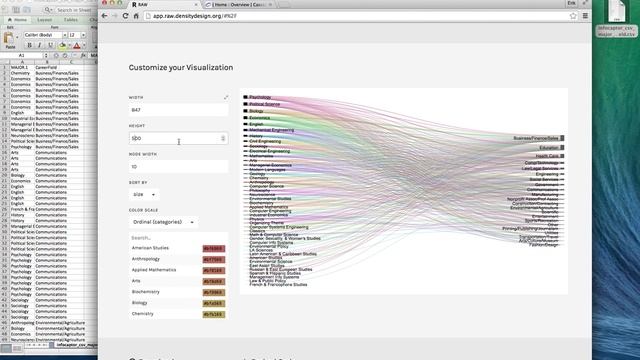
Task: Close the RAW browser tab
Action: pyautogui.click(x=196, y=4)
